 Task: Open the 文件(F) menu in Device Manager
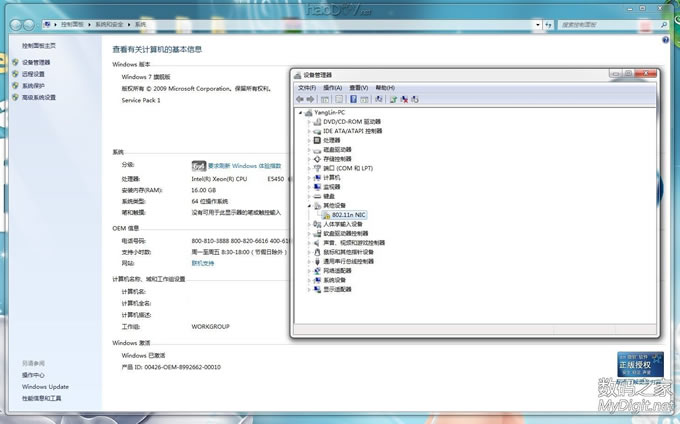[x=307, y=88]
